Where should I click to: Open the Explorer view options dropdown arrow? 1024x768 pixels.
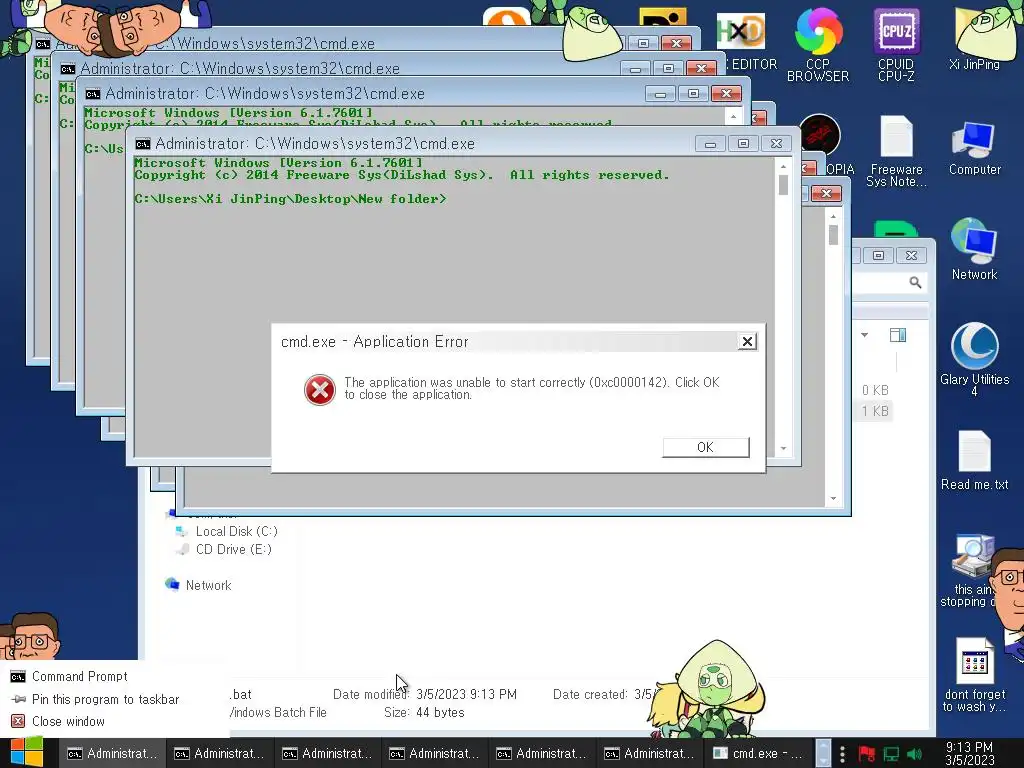point(865,335)
